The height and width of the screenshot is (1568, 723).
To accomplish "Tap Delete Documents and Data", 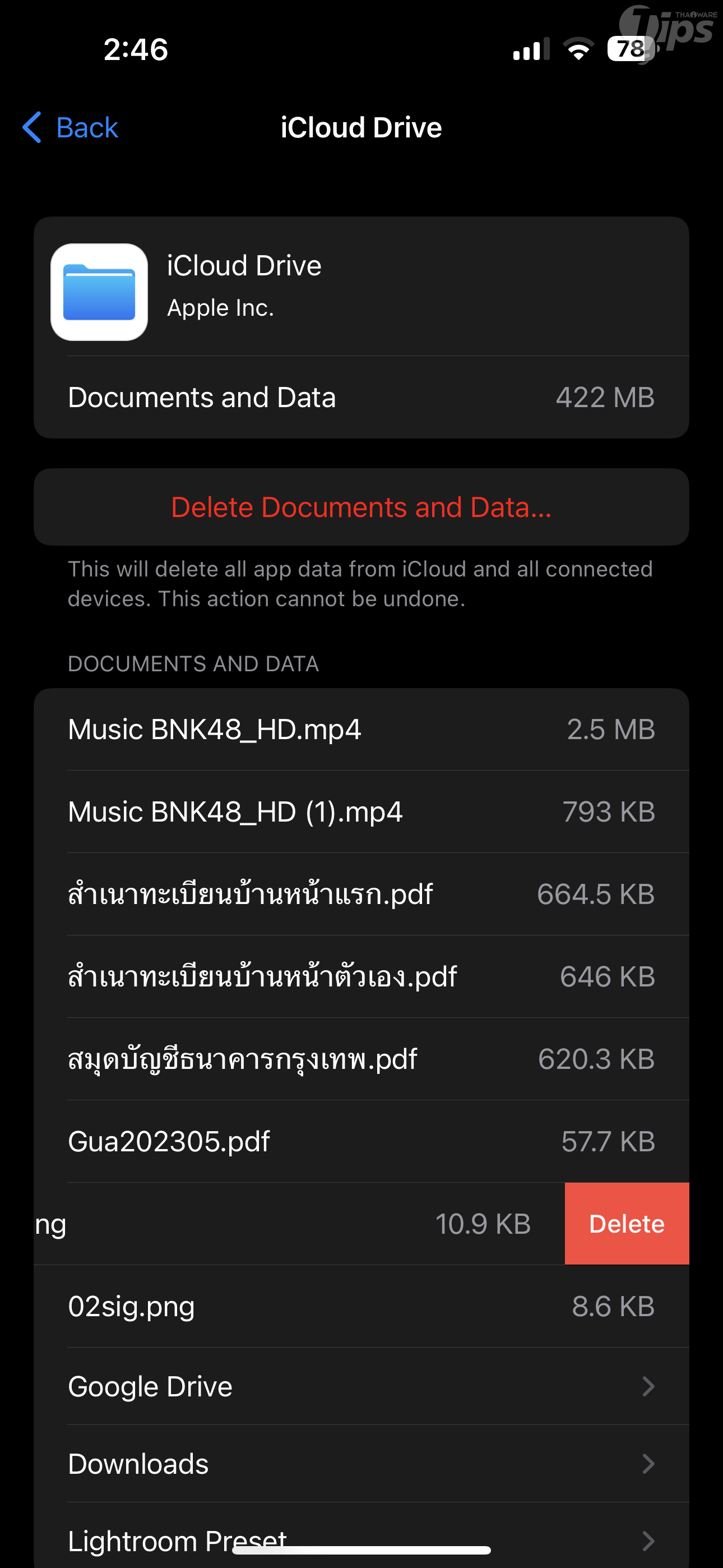I will pyautogui.click(x=361, y=507).
